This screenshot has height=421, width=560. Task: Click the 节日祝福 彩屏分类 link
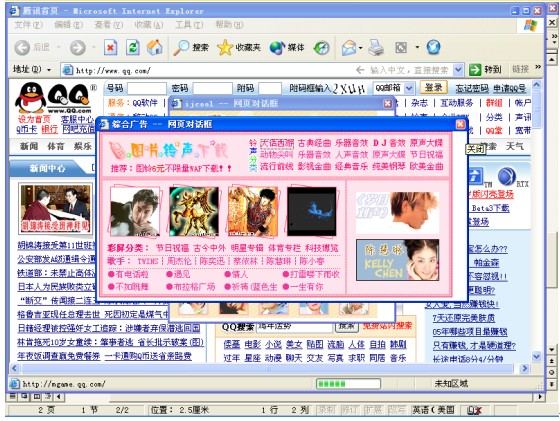172,248
